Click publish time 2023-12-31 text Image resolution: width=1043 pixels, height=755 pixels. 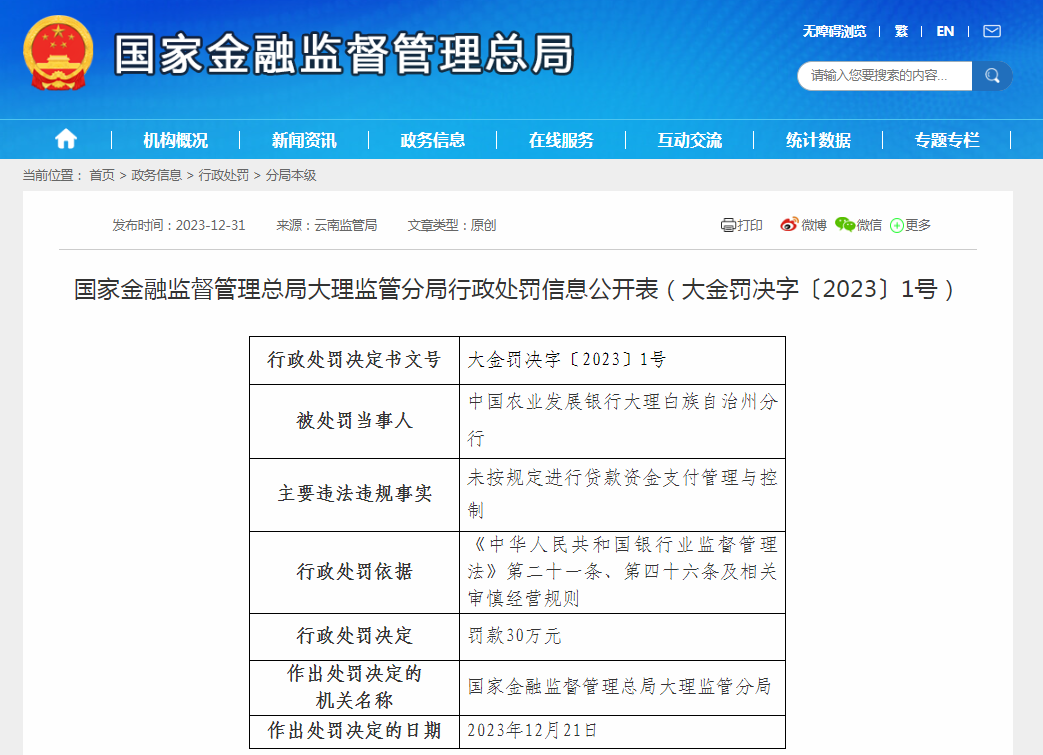click(179, 226)
